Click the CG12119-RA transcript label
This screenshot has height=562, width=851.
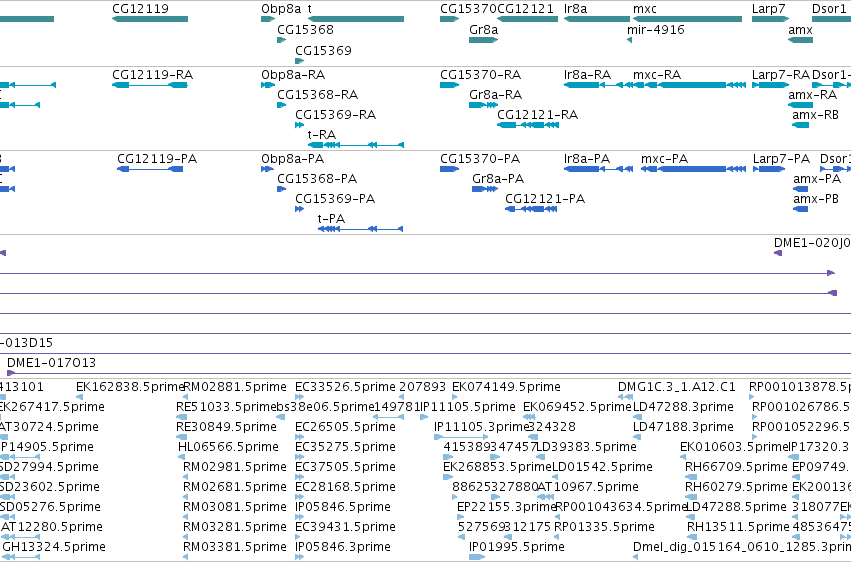coord(152,74)
